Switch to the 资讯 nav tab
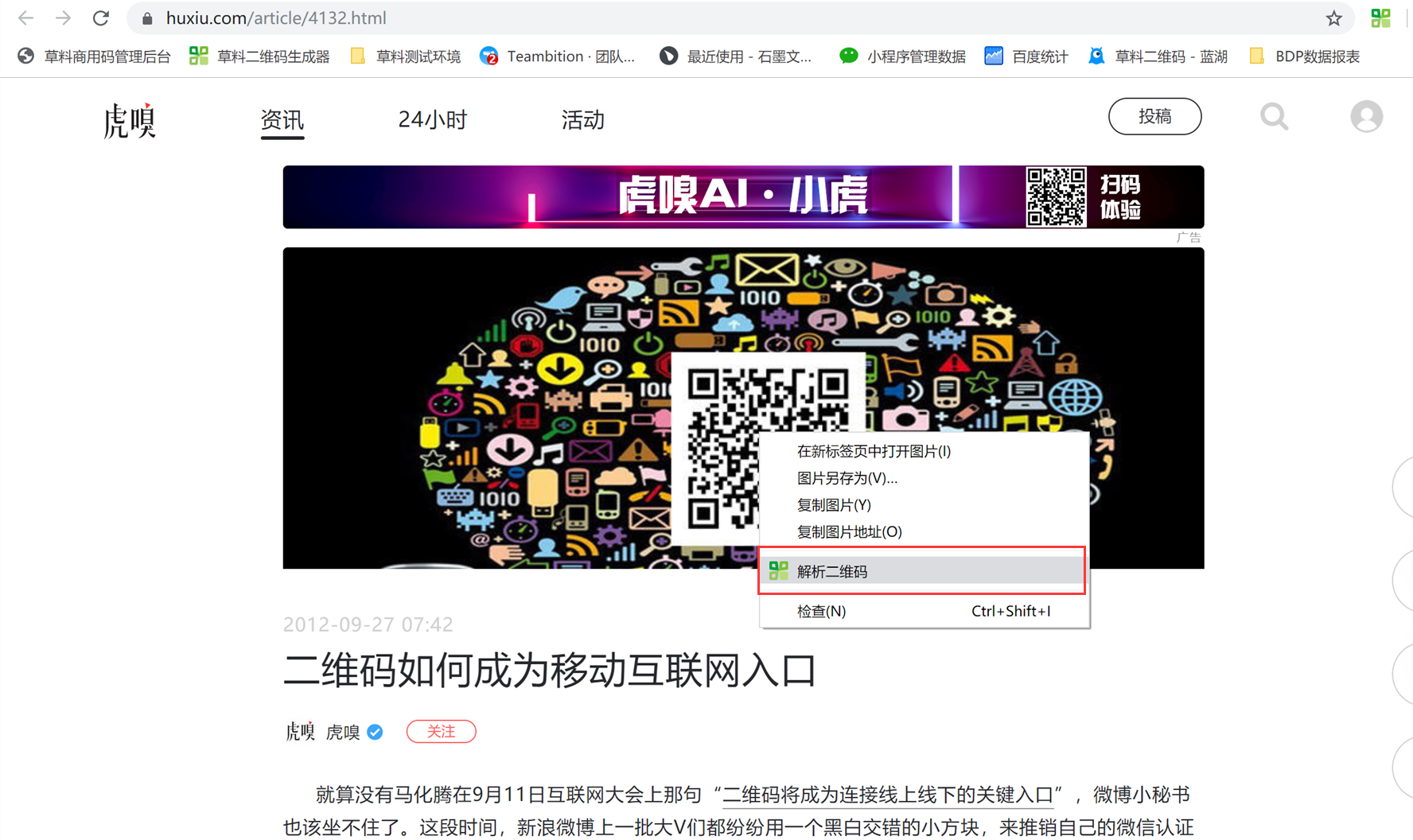The width and height of the screenshot is (1413, 840). (282, 120)
